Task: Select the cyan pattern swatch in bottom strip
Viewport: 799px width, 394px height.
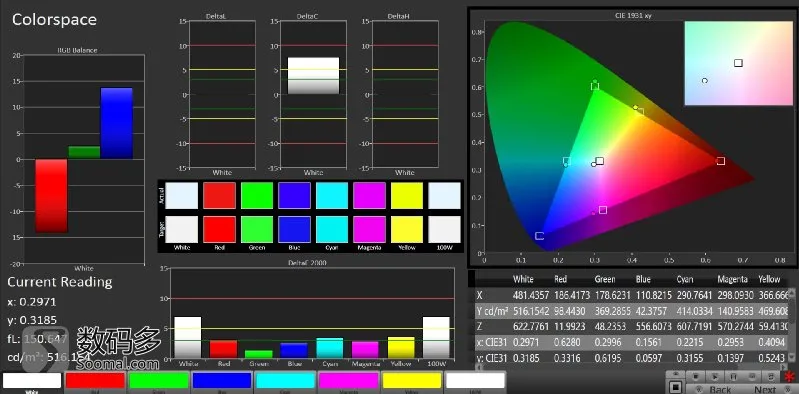Action: click(x=285, y=381)
